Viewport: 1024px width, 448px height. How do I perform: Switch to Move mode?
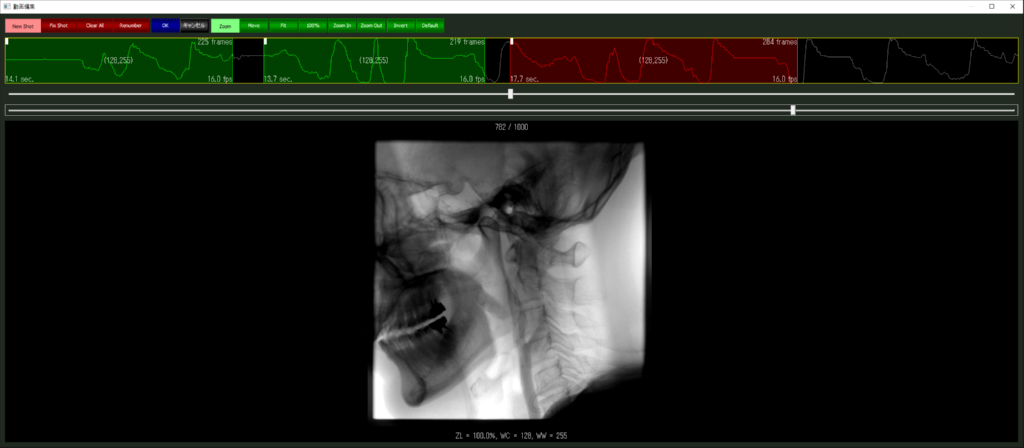click(254, 25)
